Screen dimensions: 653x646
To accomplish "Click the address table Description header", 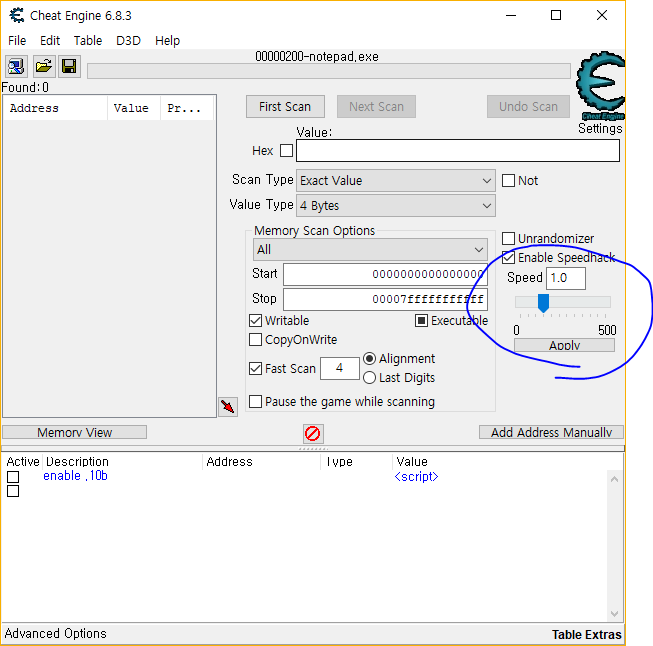I will coord(122,461).
